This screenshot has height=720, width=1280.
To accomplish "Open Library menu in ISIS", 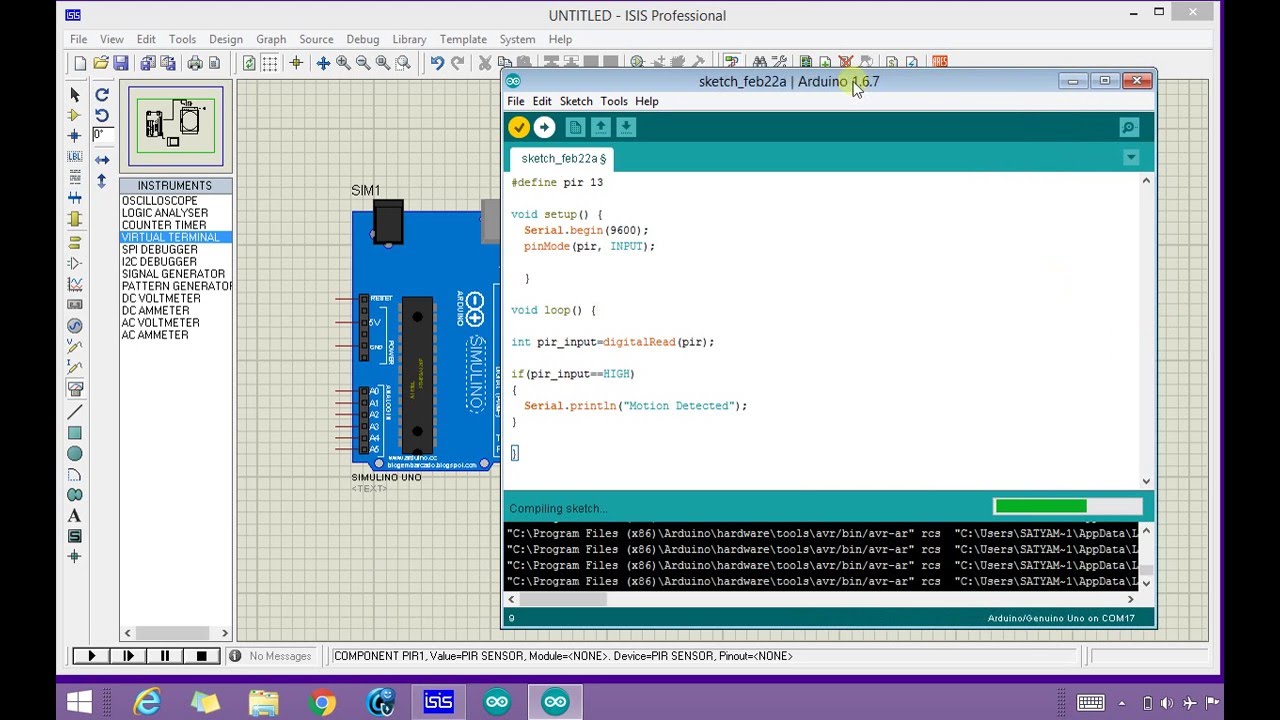I will tap(409, 39).
